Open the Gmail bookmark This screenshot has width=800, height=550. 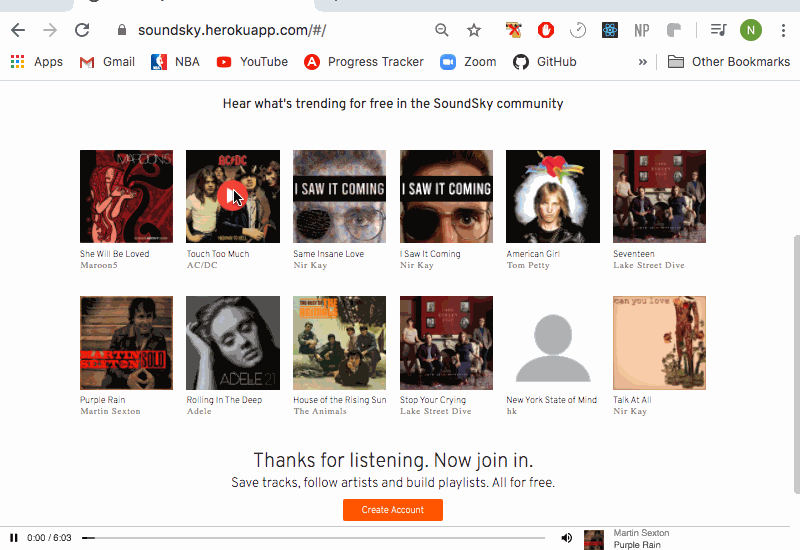coord(107,62)
